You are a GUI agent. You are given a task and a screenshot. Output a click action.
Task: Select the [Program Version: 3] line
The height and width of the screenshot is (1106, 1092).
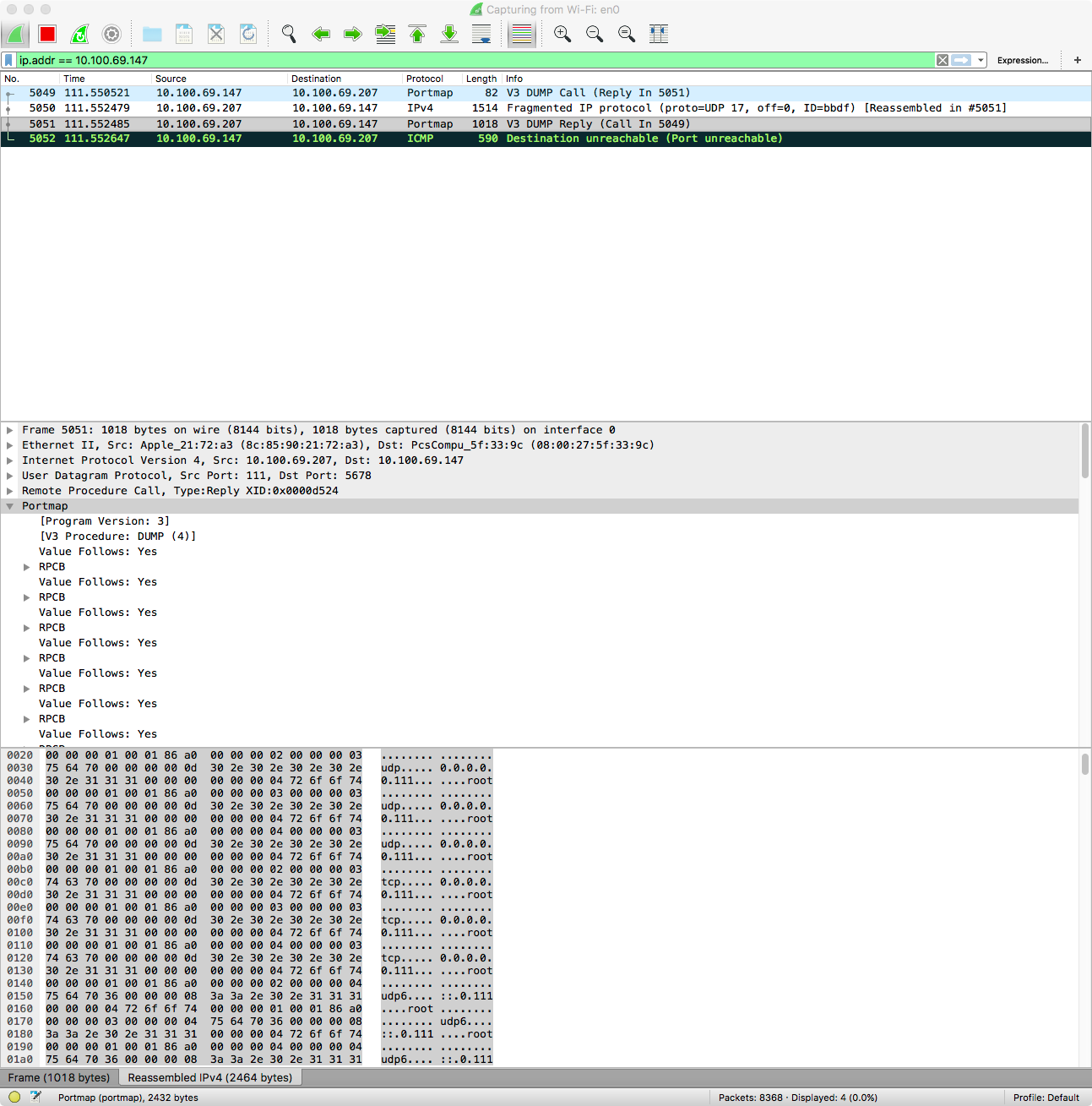[105, 521]
